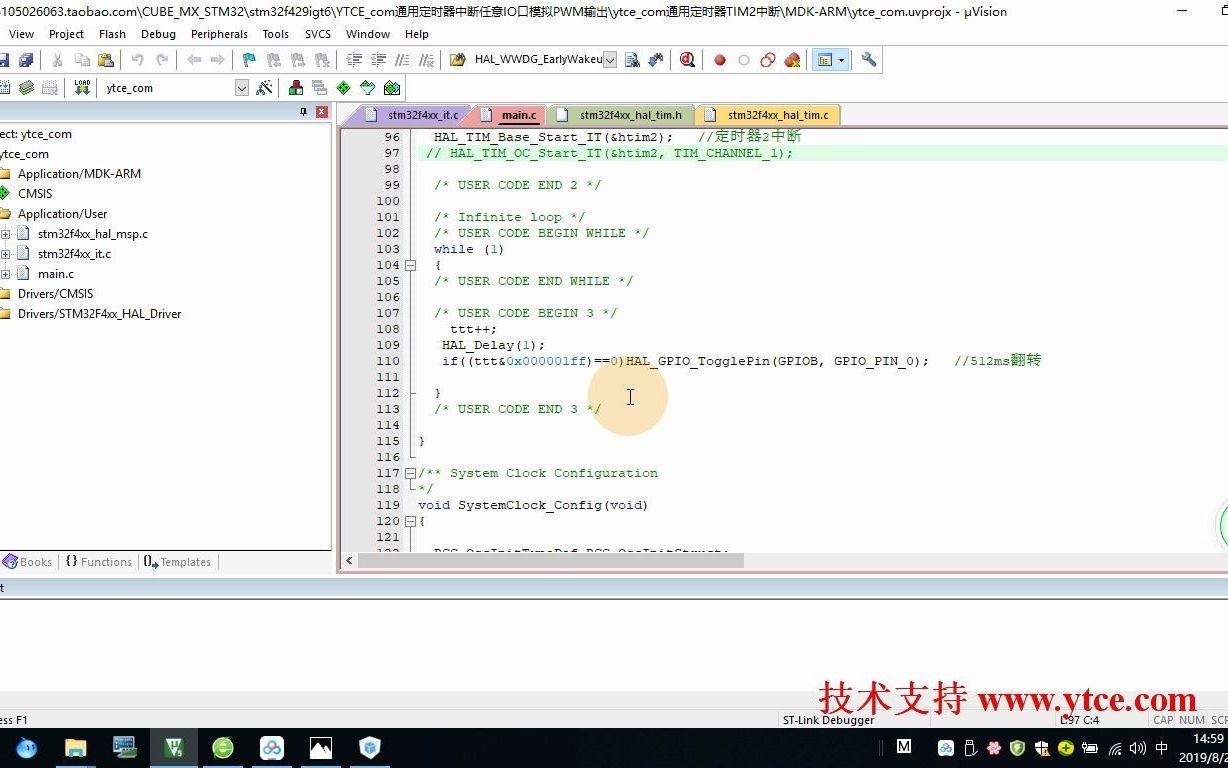Open the ytce_com target selection dropdown
Viewport: 1228px width, 768px height.
tap(242, 87)
